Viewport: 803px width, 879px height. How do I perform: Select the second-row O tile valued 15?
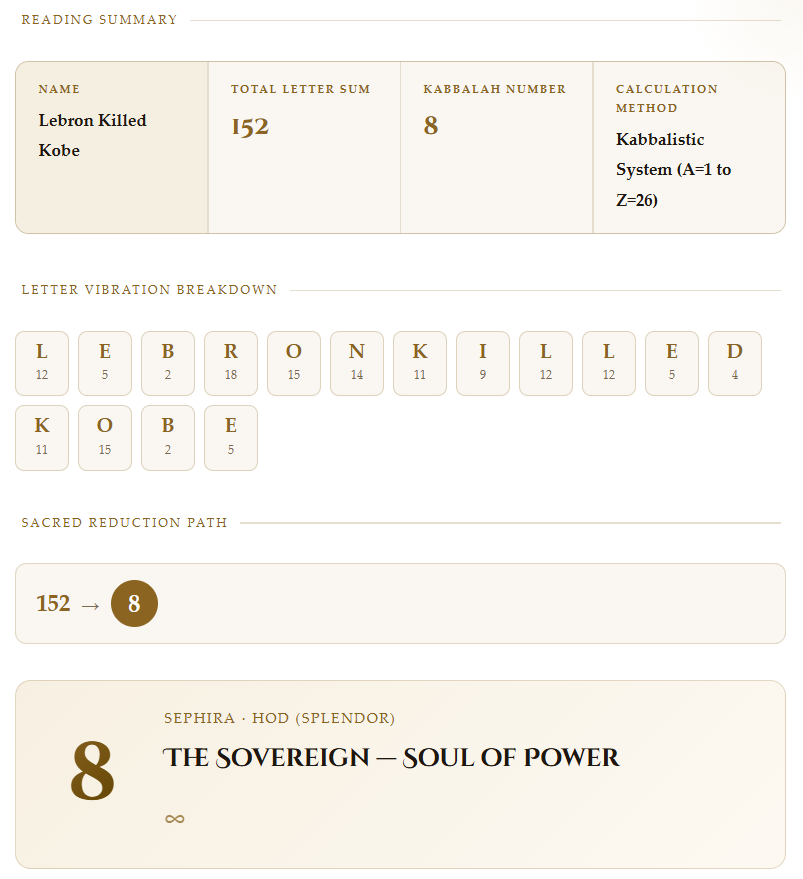(x=105, y=438)
